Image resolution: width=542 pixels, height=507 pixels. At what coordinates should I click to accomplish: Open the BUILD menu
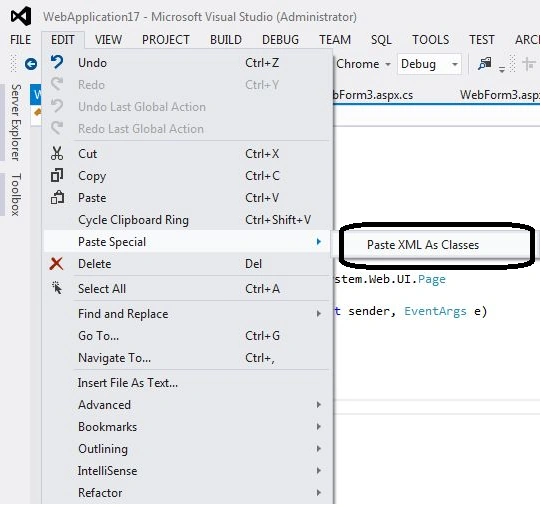[x=226, y=40]
